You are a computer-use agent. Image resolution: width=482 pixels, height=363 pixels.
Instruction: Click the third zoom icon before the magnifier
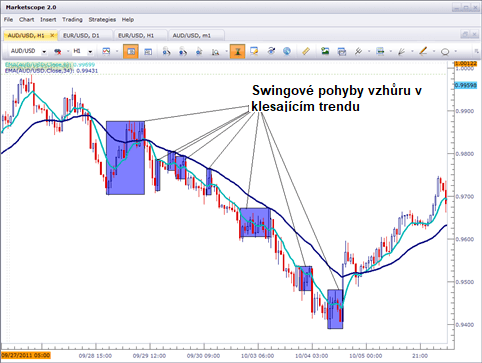199,51
